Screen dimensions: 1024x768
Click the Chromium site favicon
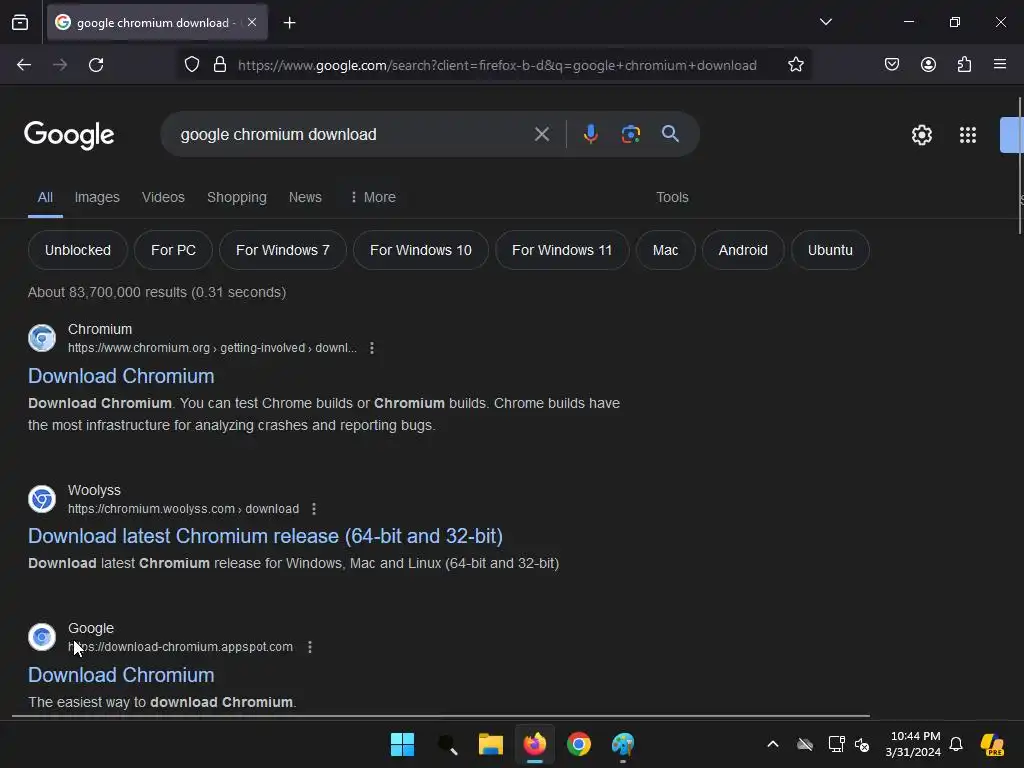pos(42,338)
